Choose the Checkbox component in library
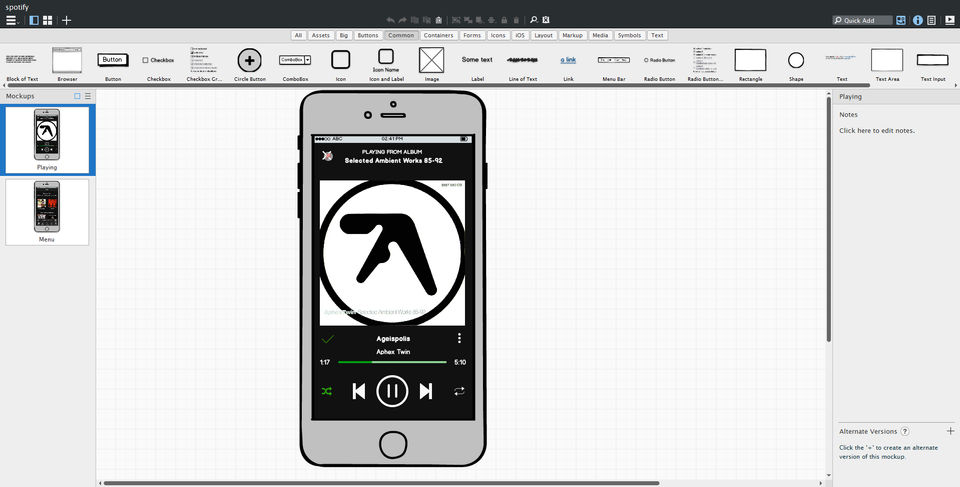960x487 pixels. 158,60
